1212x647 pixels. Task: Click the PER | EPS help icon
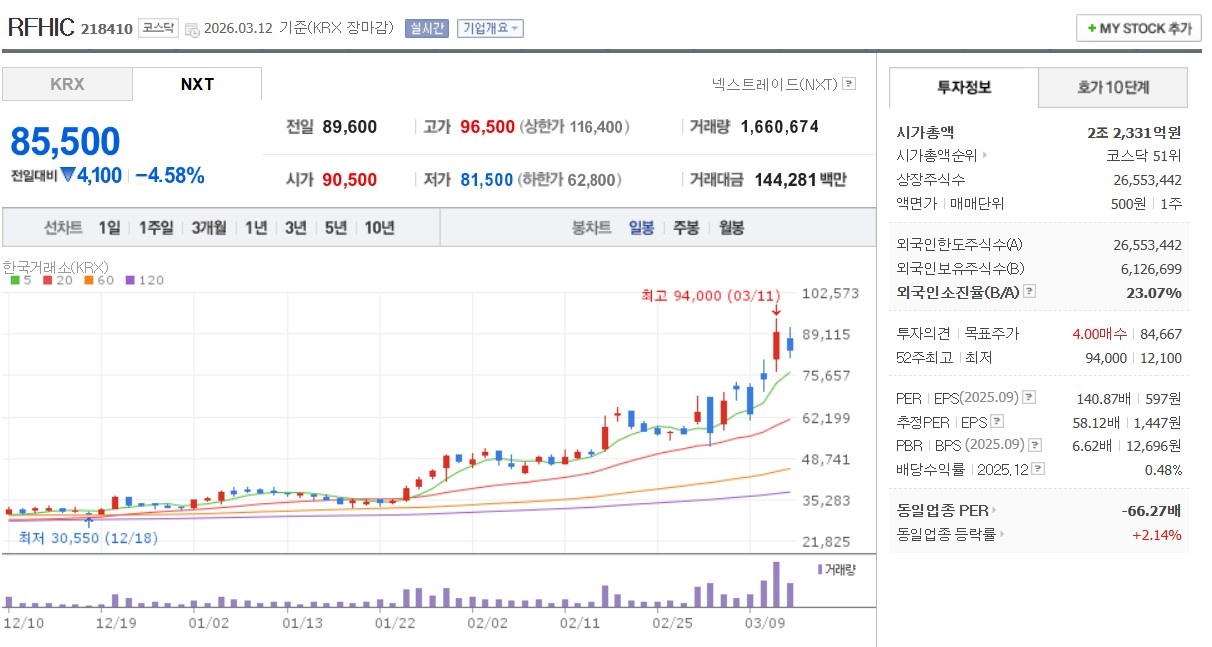tap(1029, 398)
